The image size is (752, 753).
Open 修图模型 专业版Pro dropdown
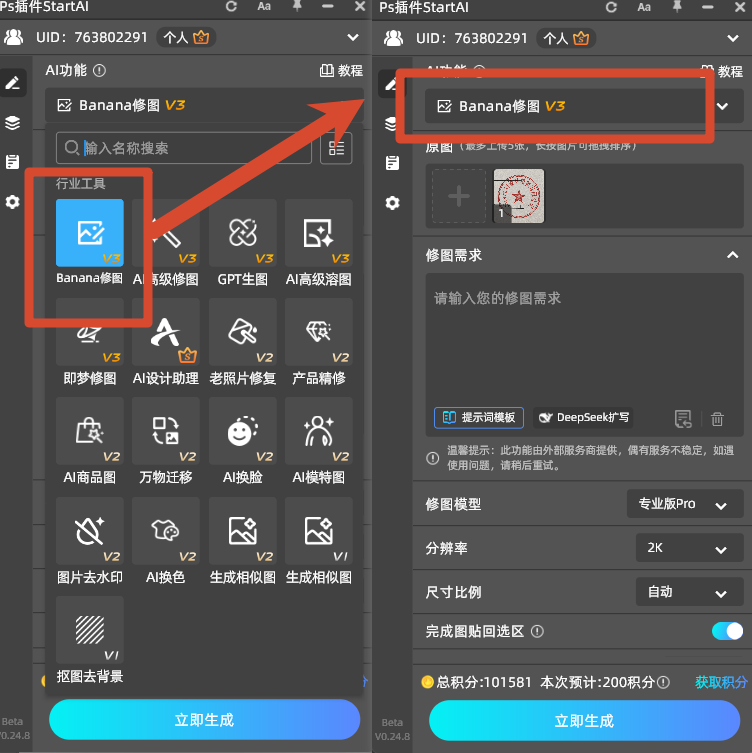(685, 504)
